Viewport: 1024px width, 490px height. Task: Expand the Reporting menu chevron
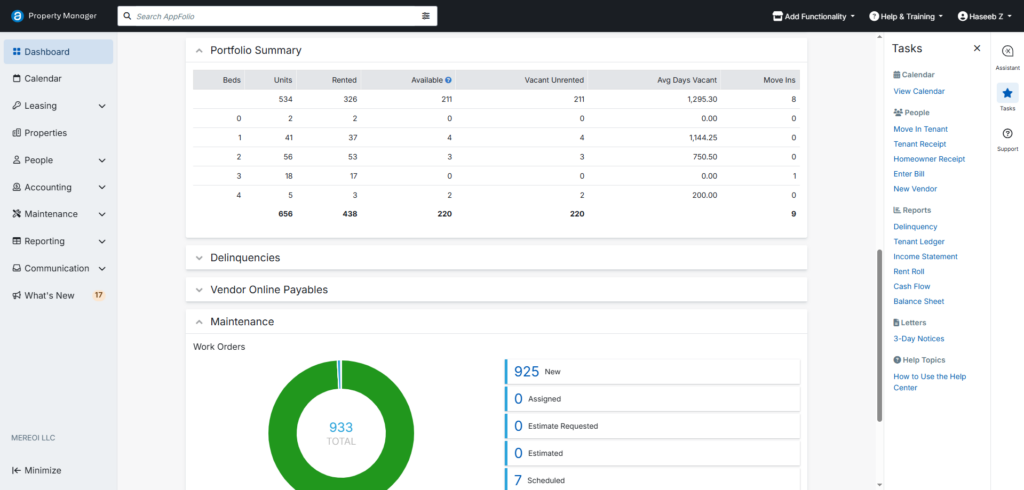point(102,242)
